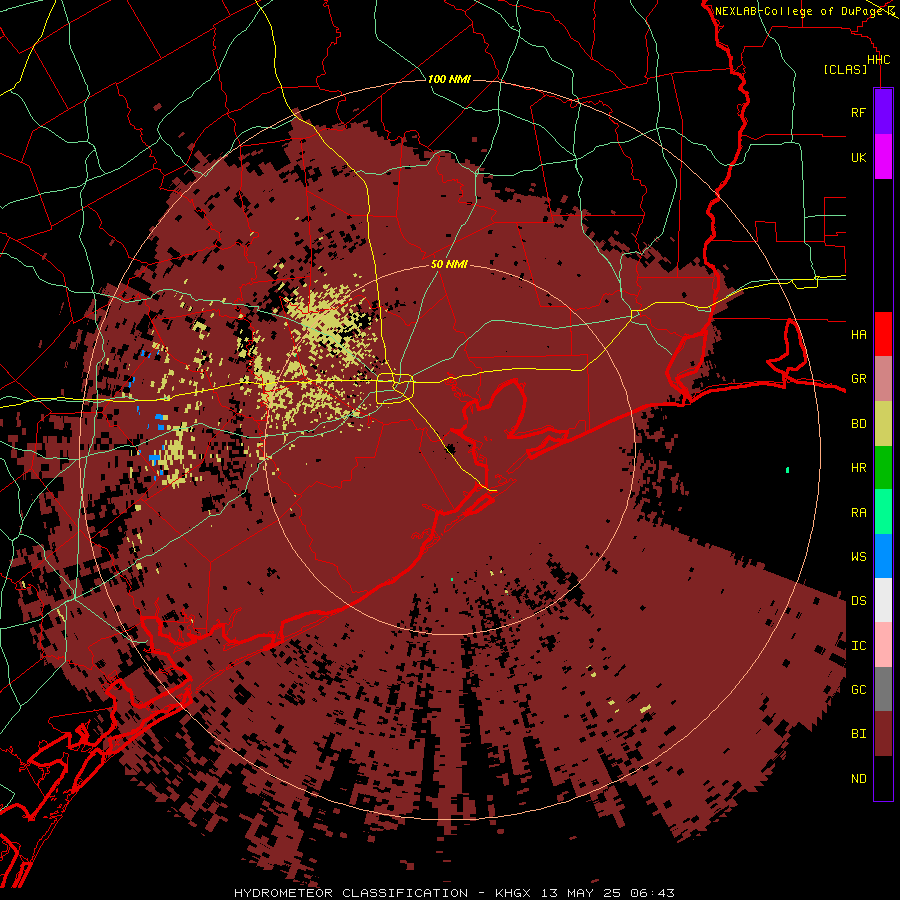Click the GC legend label
900x900 pixels.
coord(859,689)
